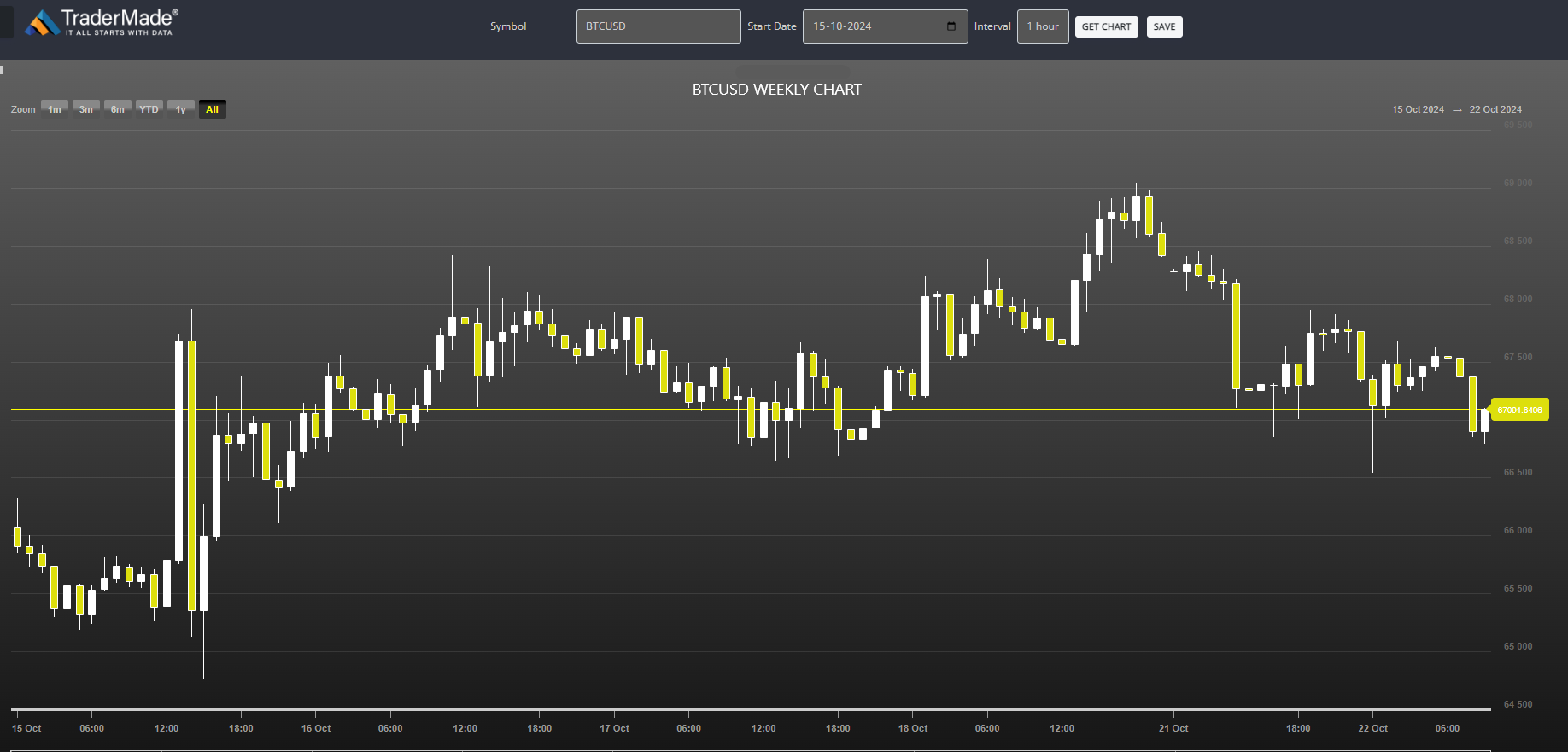Viewport: 1568px width, 752px height.
Task: Open the date picker calendar icon
Action: coord(951,26)
